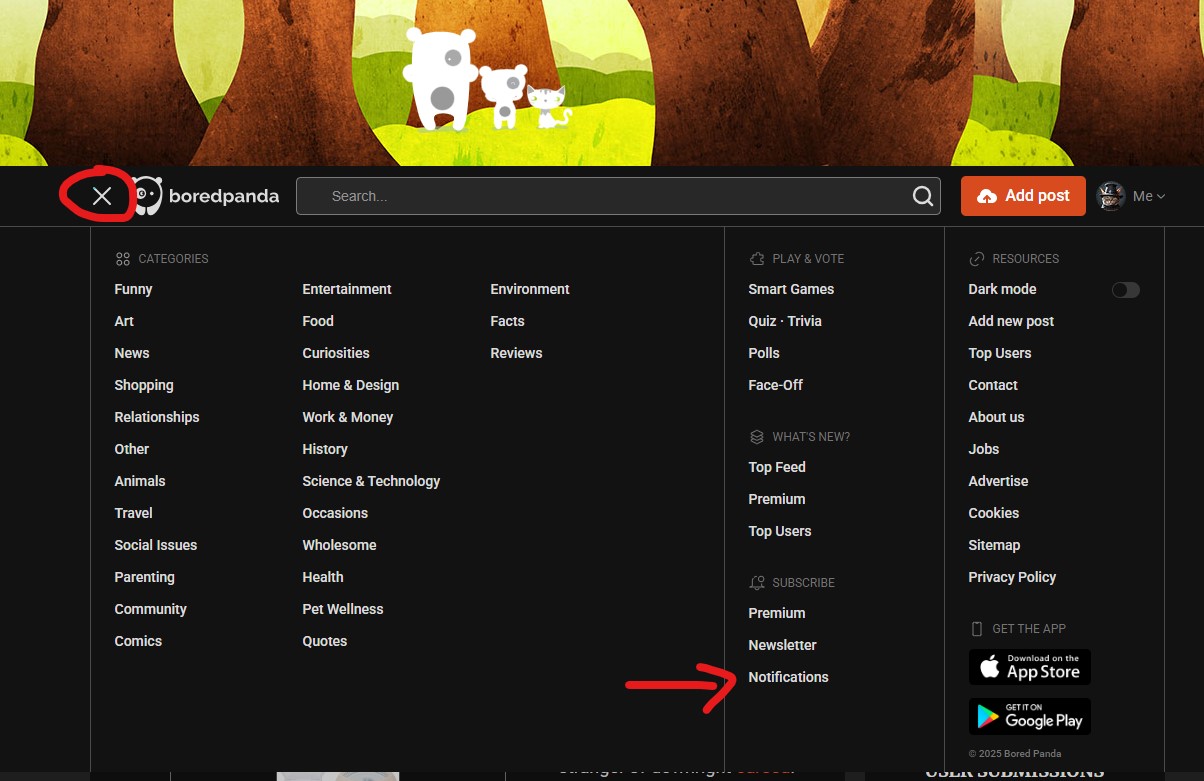Open the Pet Wellness category
Image resolution: width=1204 pixels, height=781 pixels.
pyautogui.click(x=342, y=609)
